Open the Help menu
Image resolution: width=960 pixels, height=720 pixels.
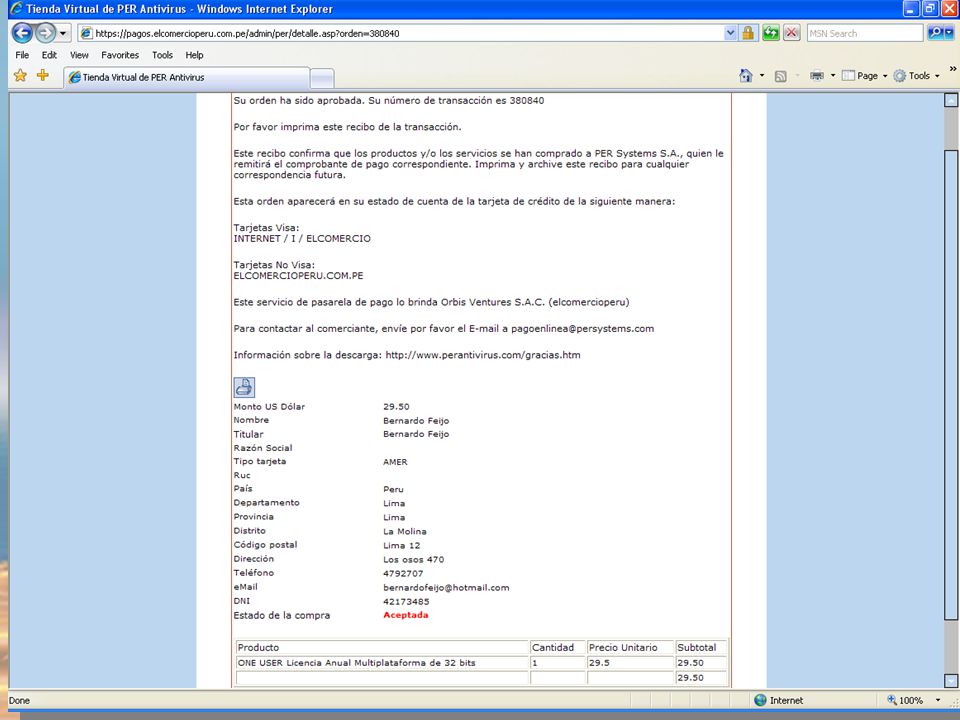click(x=194, y=55)
